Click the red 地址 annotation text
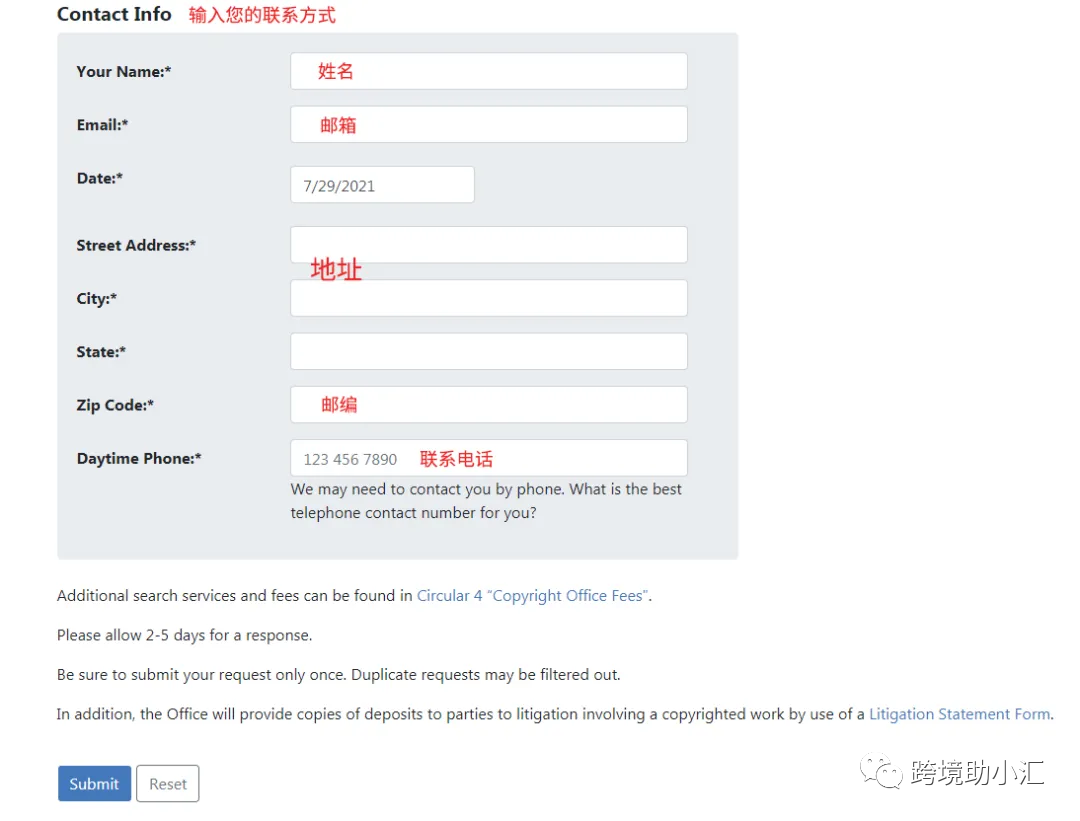Screen dimensions: 1080x821 tap(336, 269)
